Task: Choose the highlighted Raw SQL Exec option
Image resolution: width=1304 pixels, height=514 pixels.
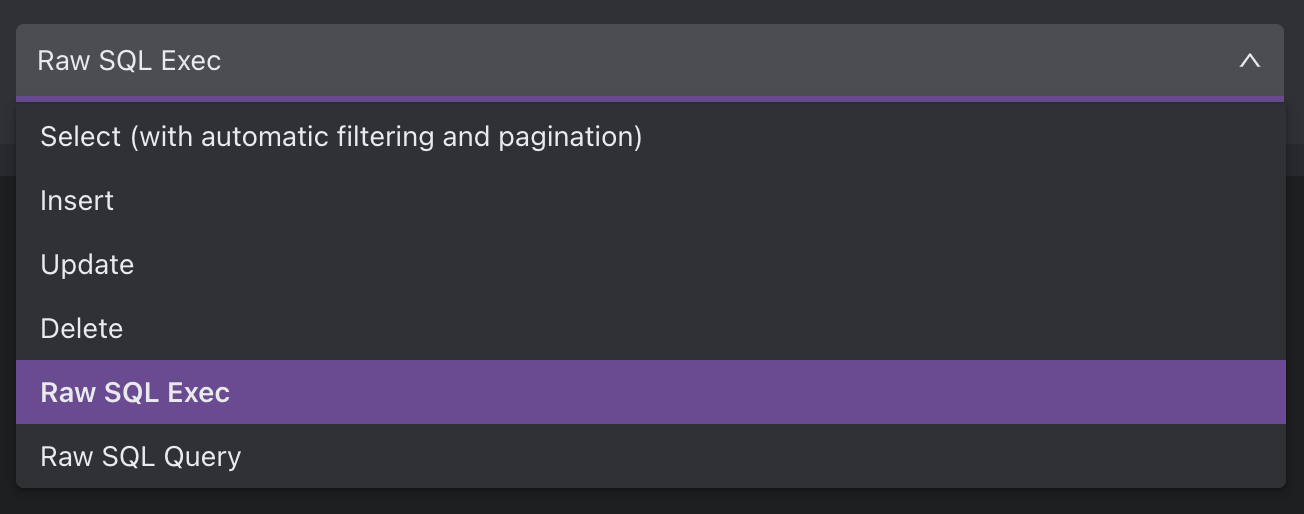Action: pos(650,392)
